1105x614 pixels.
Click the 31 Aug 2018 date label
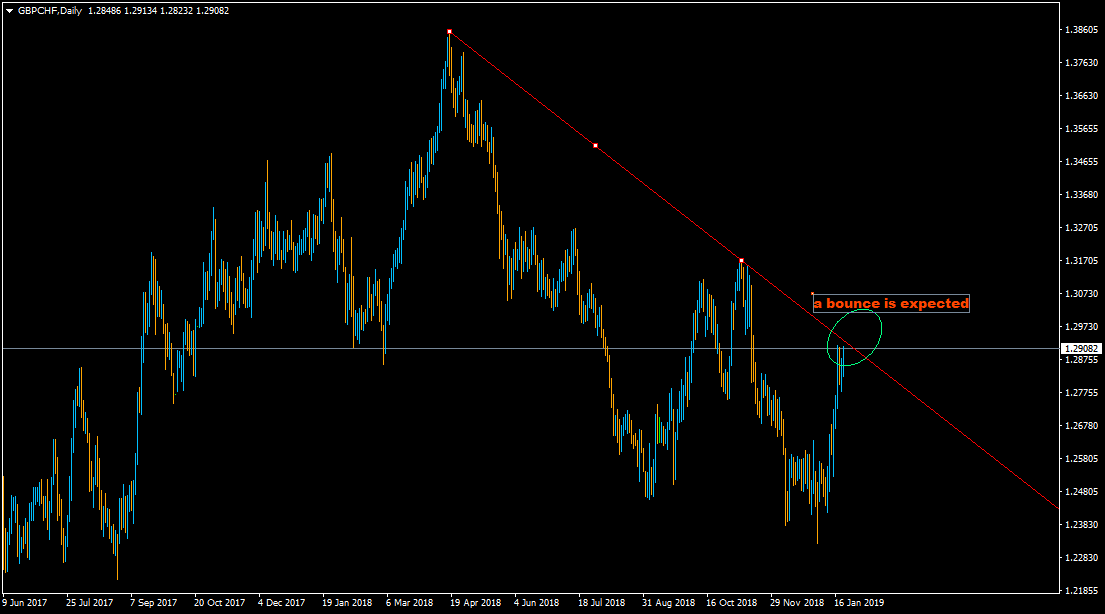point(669,603)
